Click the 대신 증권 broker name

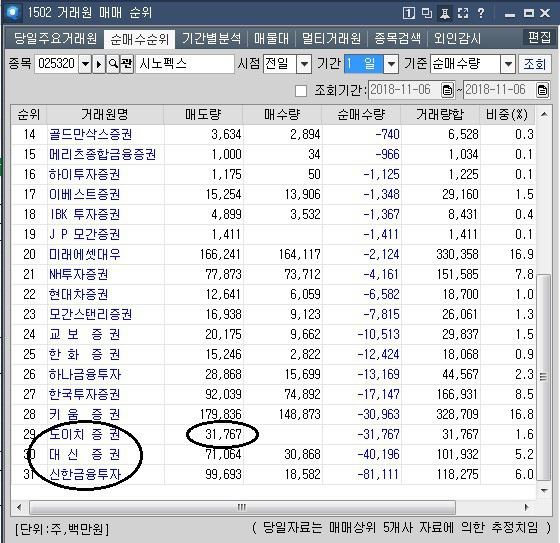(85, 455)
